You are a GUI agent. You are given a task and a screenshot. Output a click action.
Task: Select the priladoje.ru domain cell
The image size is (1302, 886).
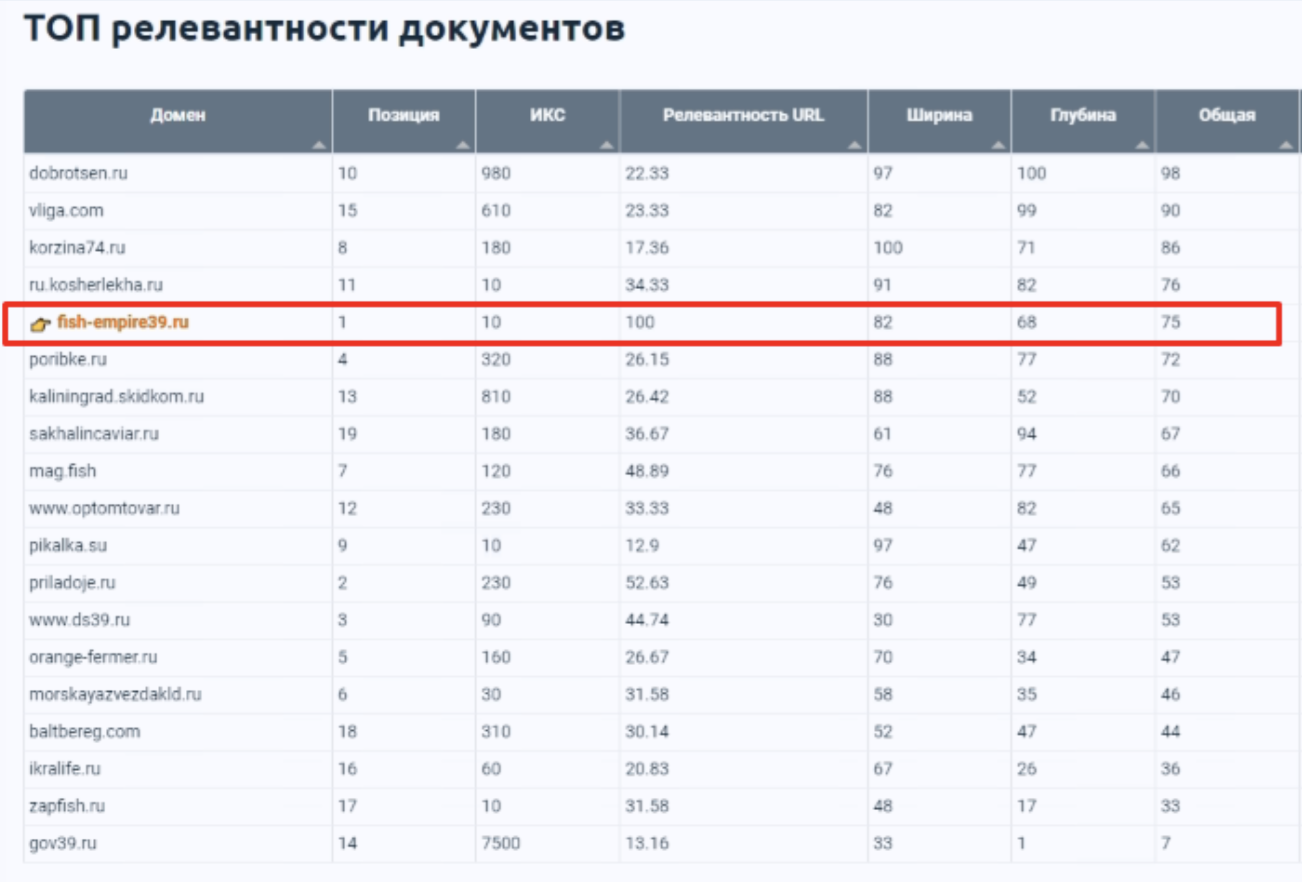click(x=178, y=583)
